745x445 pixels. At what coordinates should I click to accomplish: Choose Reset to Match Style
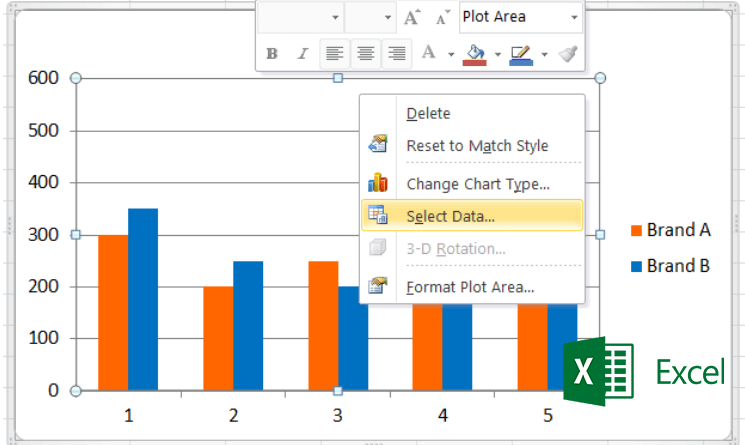[x=472, y=145]
